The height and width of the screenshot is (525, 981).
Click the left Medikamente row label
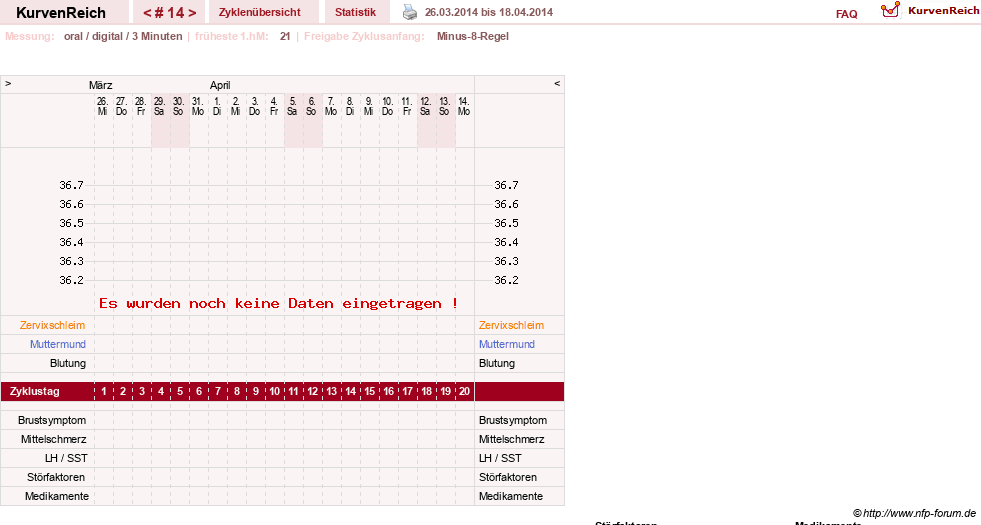pyautogui.click(x=57, y=496)
